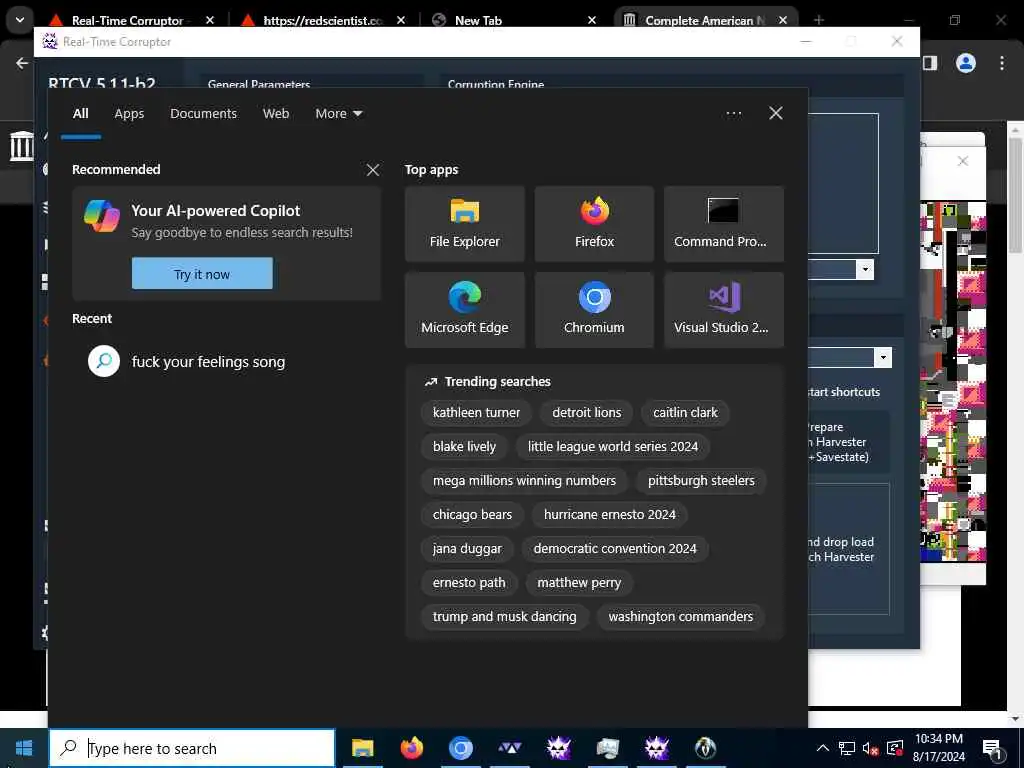
Task: Click the Copilot logo icon
Action: pos(102,216)
